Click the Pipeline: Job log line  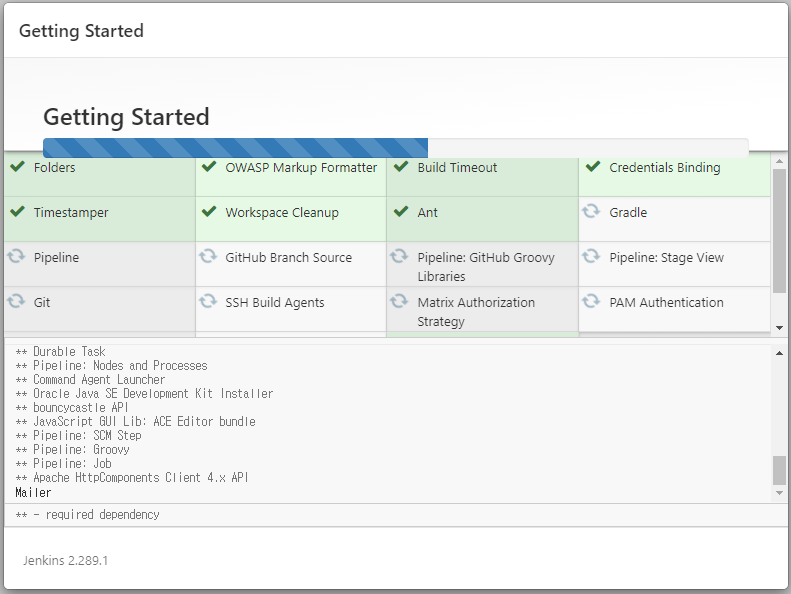click(x=64, y=464)
